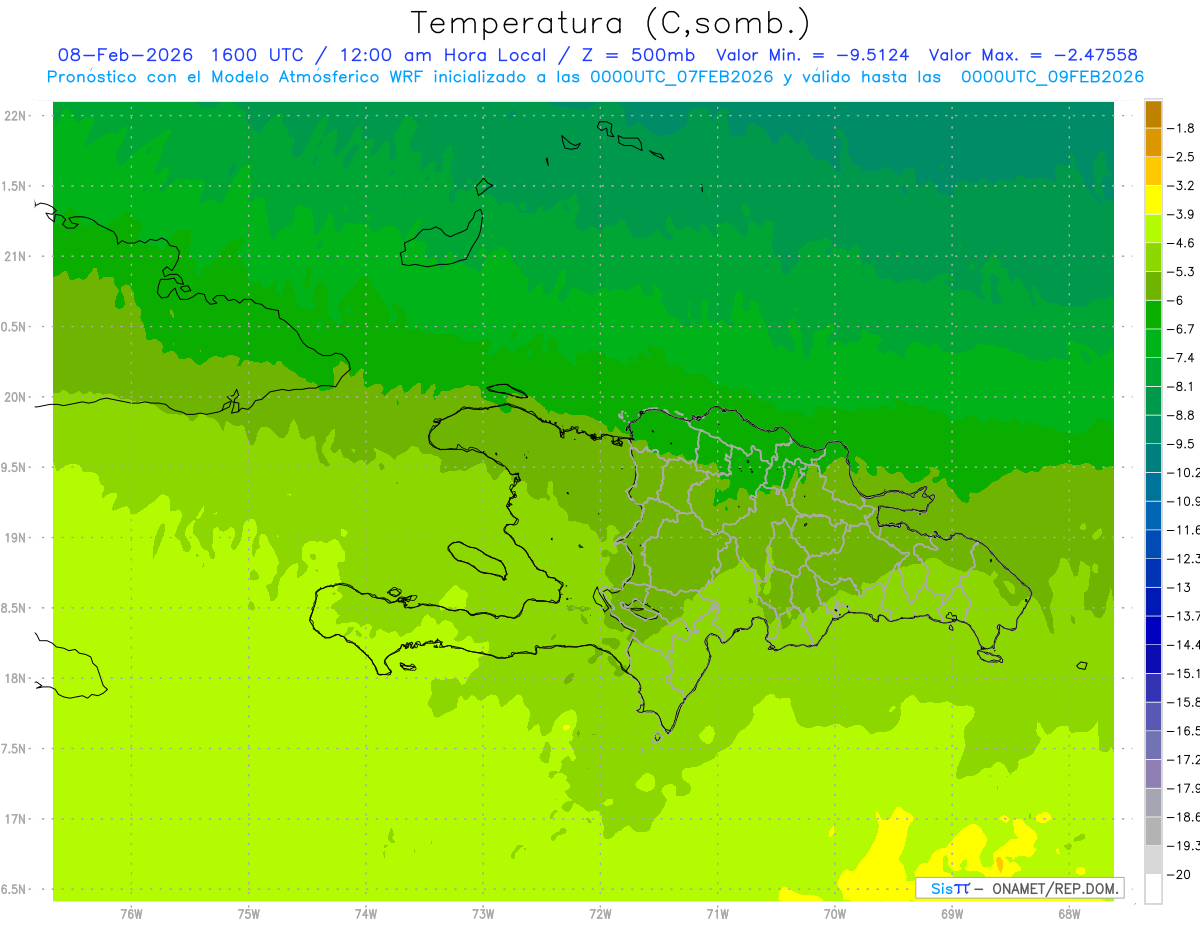
Task: Pick the dark blue swatch between -14.4 and -15.1
Action: coord(1153,659)
